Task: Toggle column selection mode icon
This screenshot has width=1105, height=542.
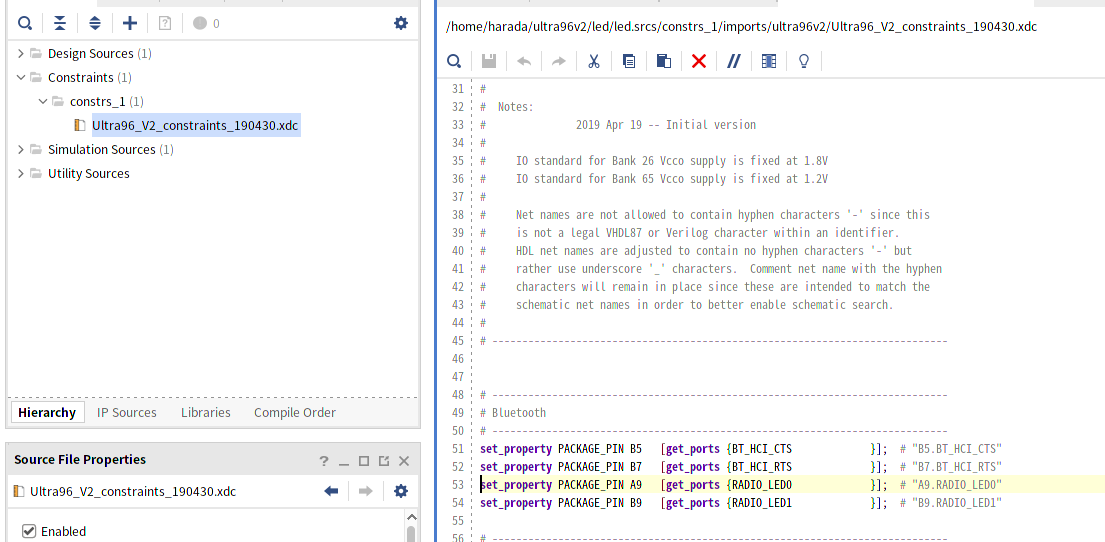Action: coord(769,61)
